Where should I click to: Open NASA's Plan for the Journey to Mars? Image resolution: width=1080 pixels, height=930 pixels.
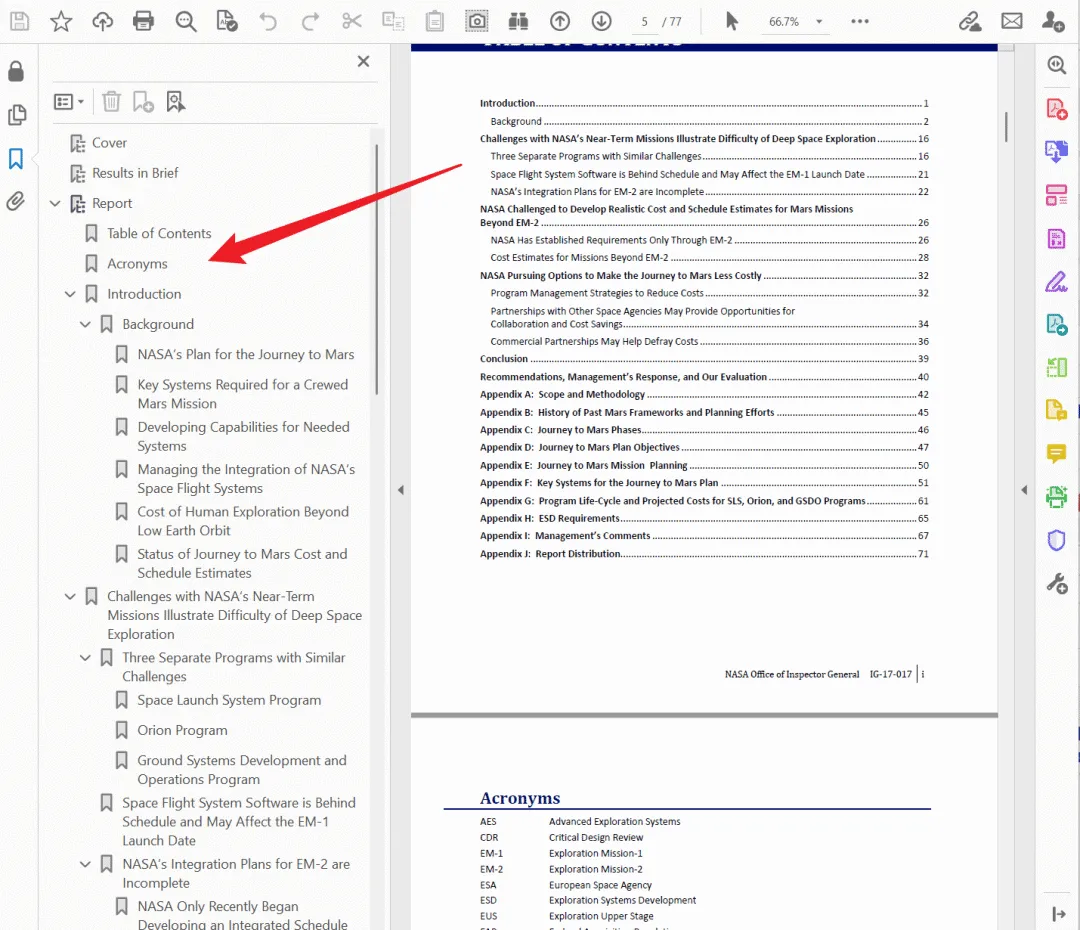point(246,355)
